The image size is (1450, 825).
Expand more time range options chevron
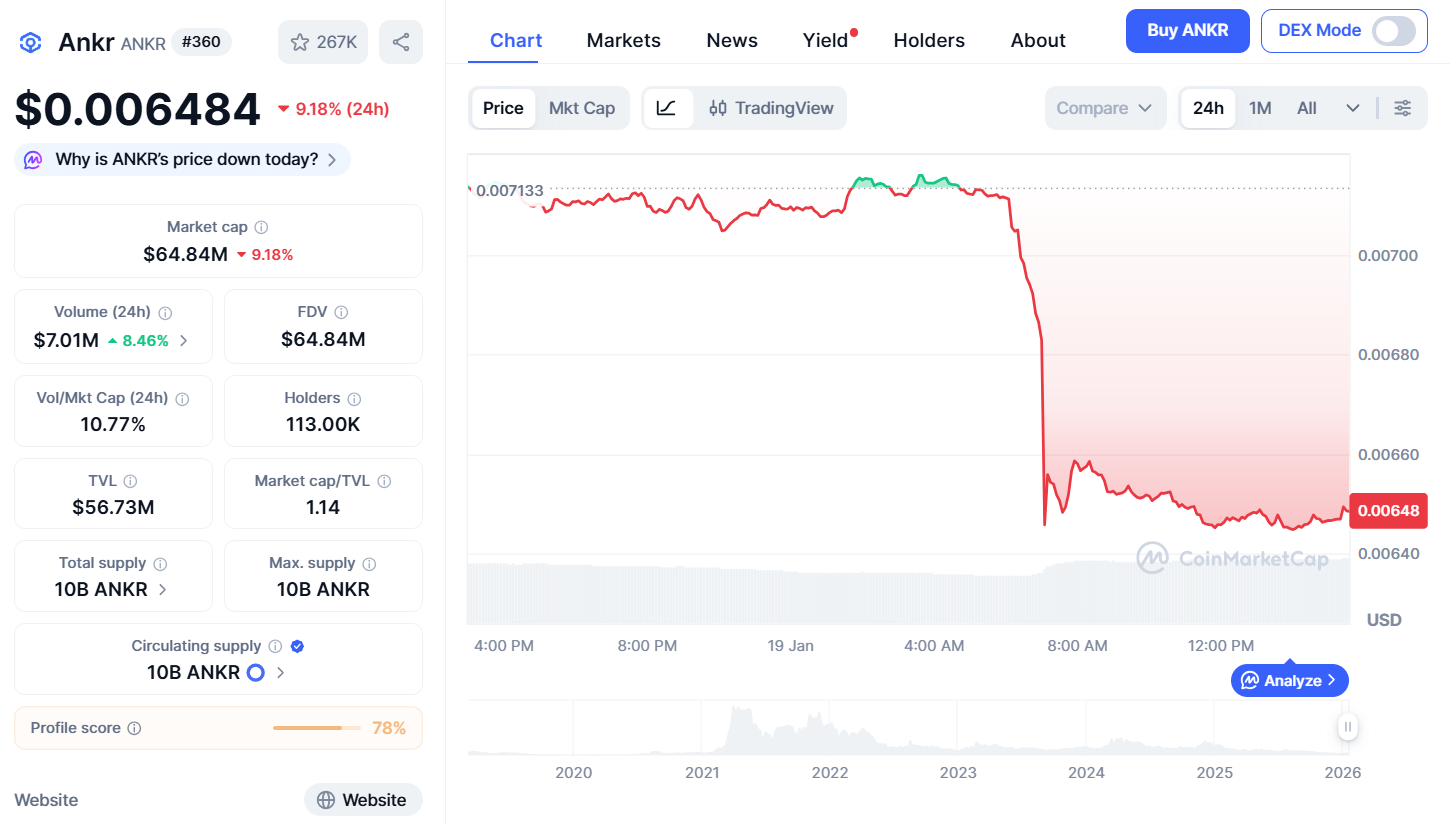(x=1353, y=108)
